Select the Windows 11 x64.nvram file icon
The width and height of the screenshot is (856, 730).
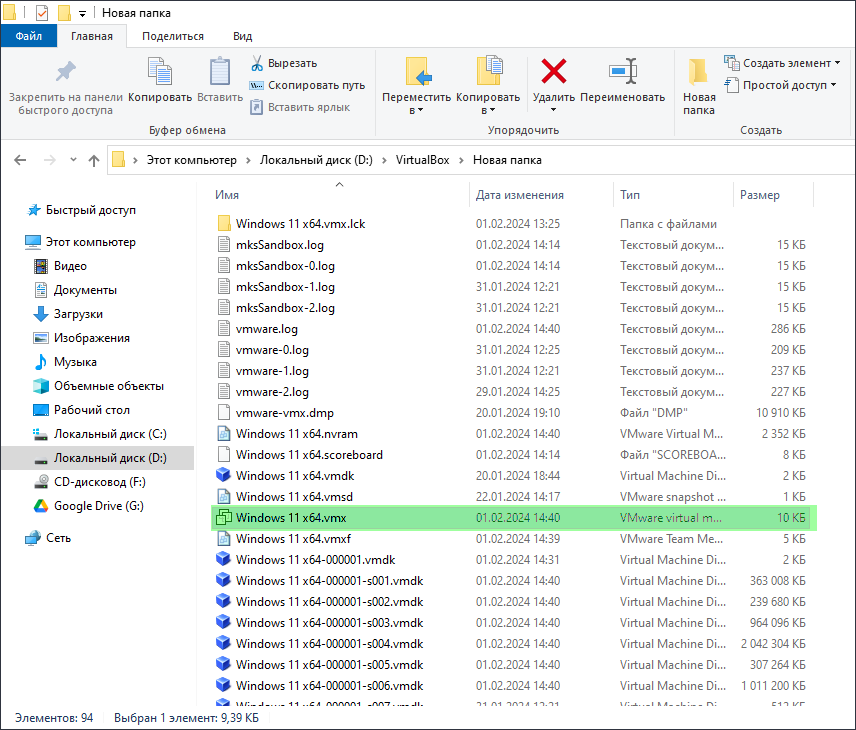point(224,434)
